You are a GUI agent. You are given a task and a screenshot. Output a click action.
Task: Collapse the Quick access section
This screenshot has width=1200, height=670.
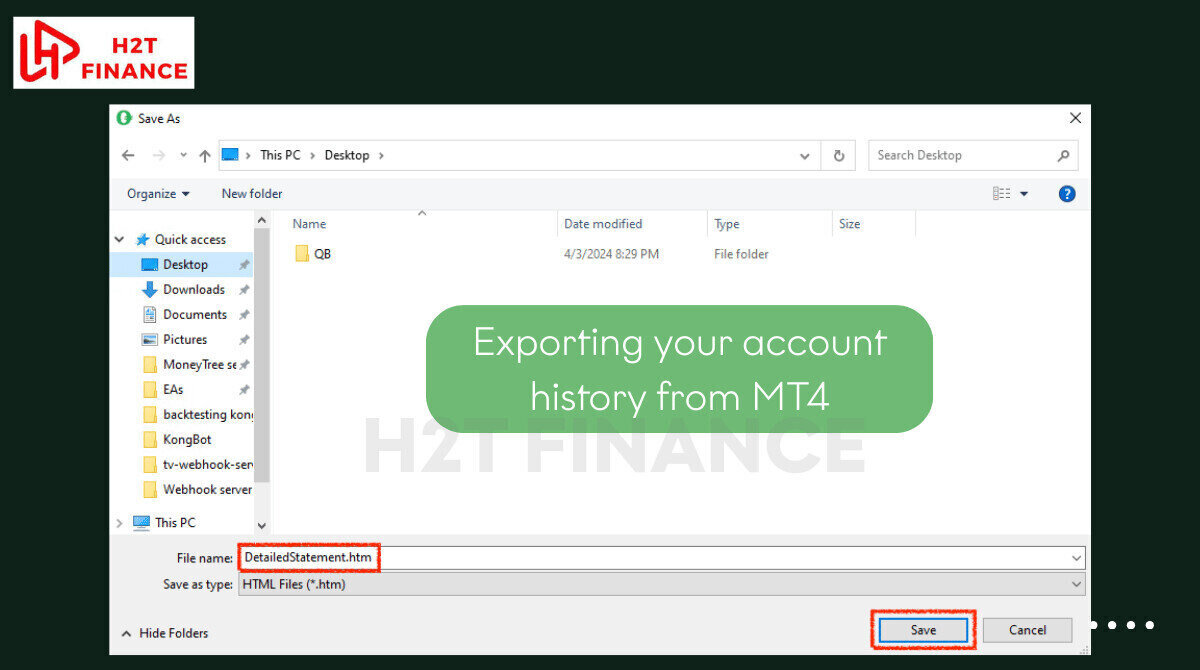(120, 240)
